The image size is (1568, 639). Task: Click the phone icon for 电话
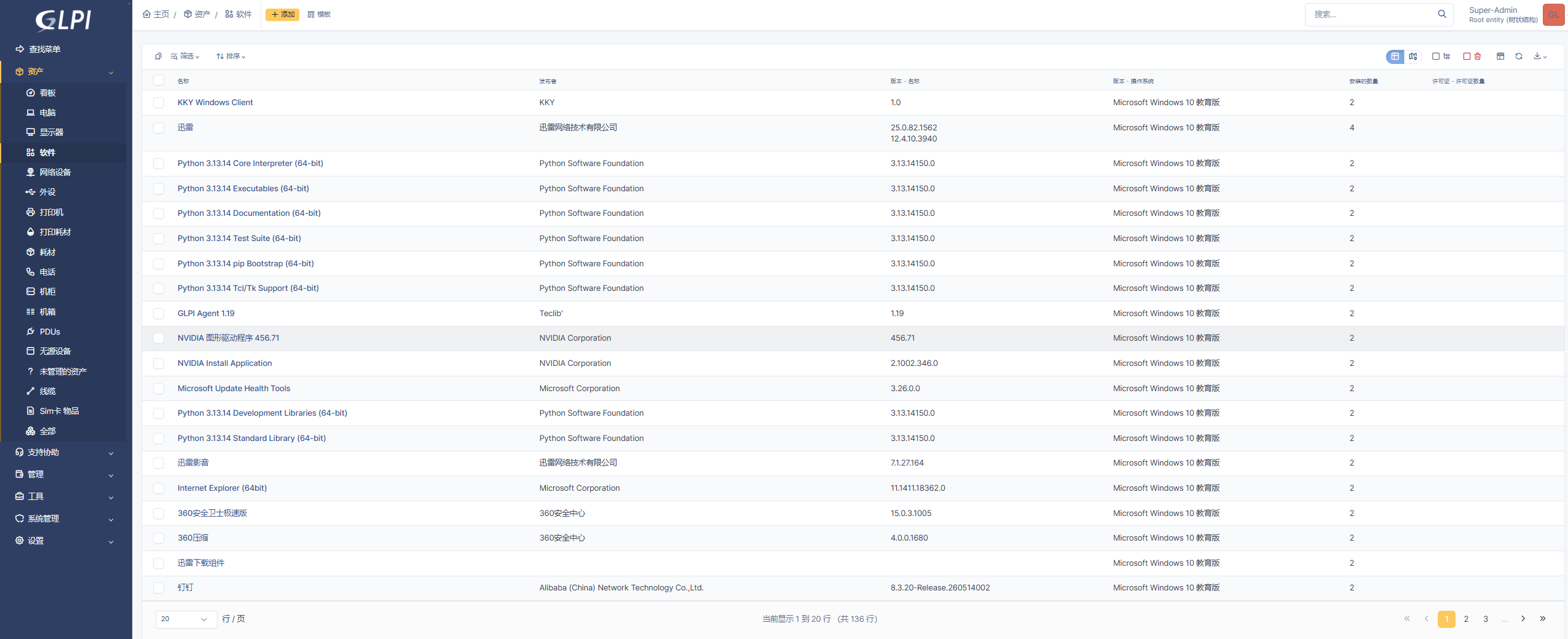coord(30,272)
